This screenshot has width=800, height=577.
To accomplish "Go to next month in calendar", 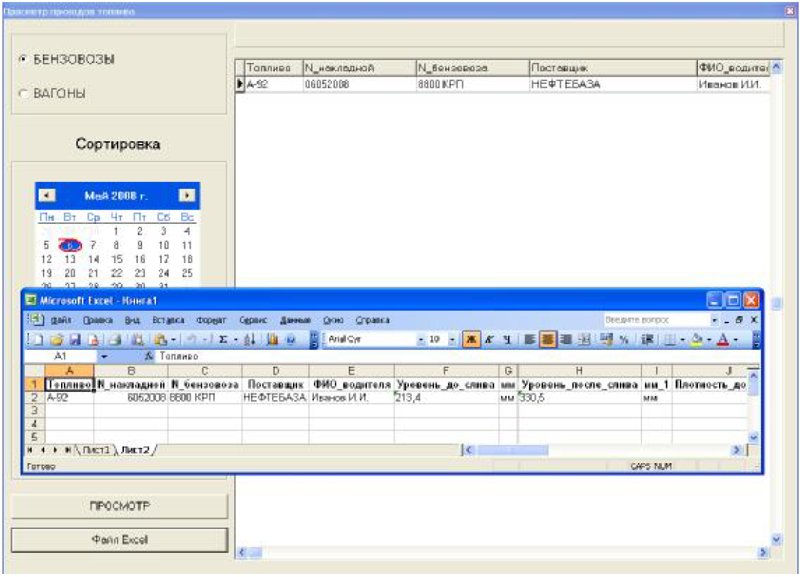I will coord(187,196).
